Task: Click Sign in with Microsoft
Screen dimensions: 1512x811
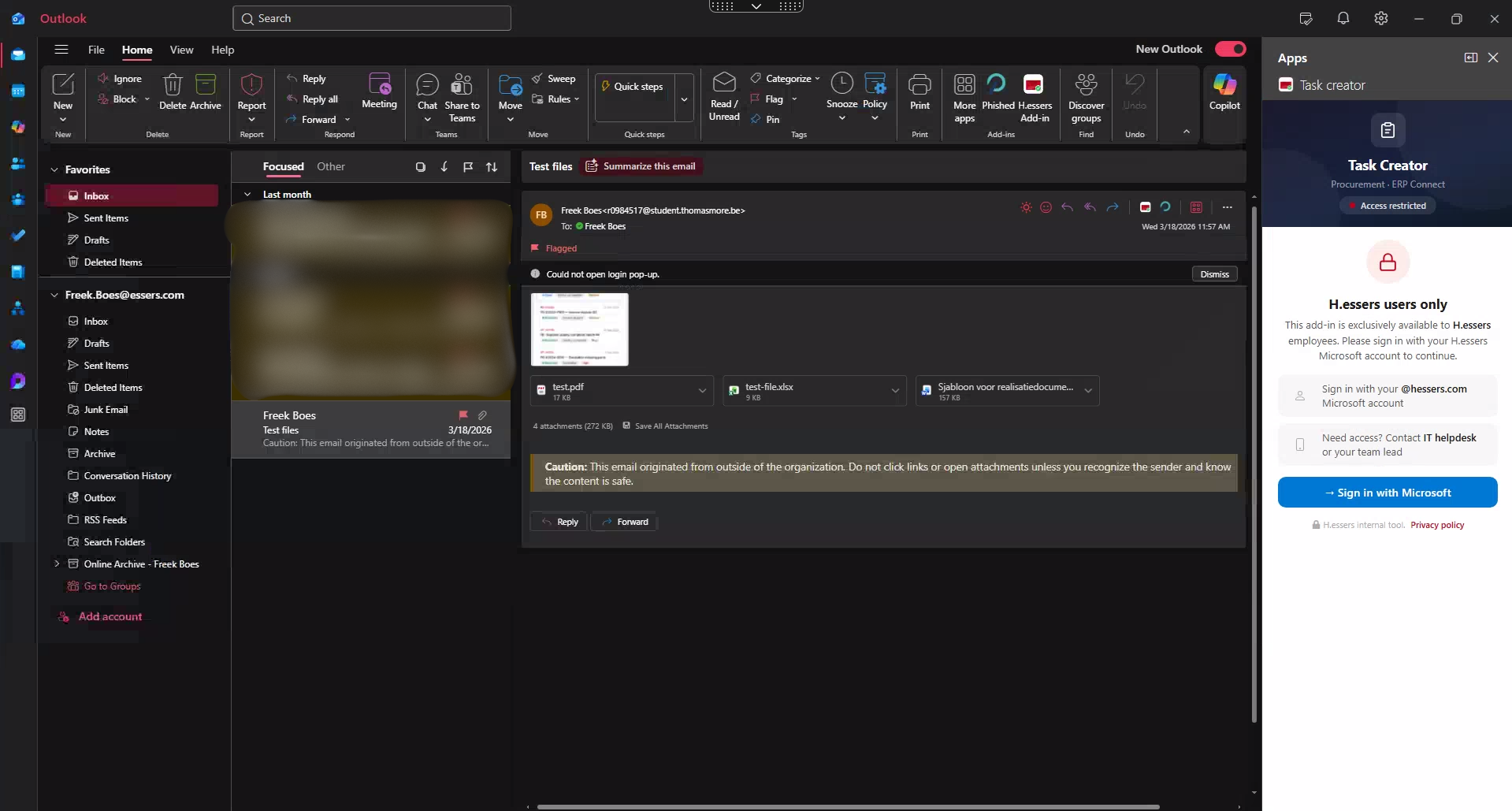Action: click(1388, 493)
